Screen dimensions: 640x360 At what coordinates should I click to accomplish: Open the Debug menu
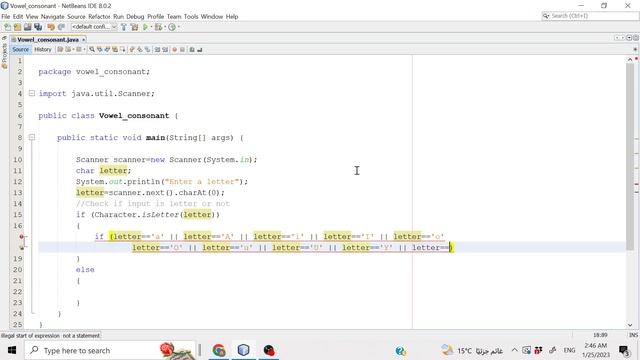tap(135, 17)
